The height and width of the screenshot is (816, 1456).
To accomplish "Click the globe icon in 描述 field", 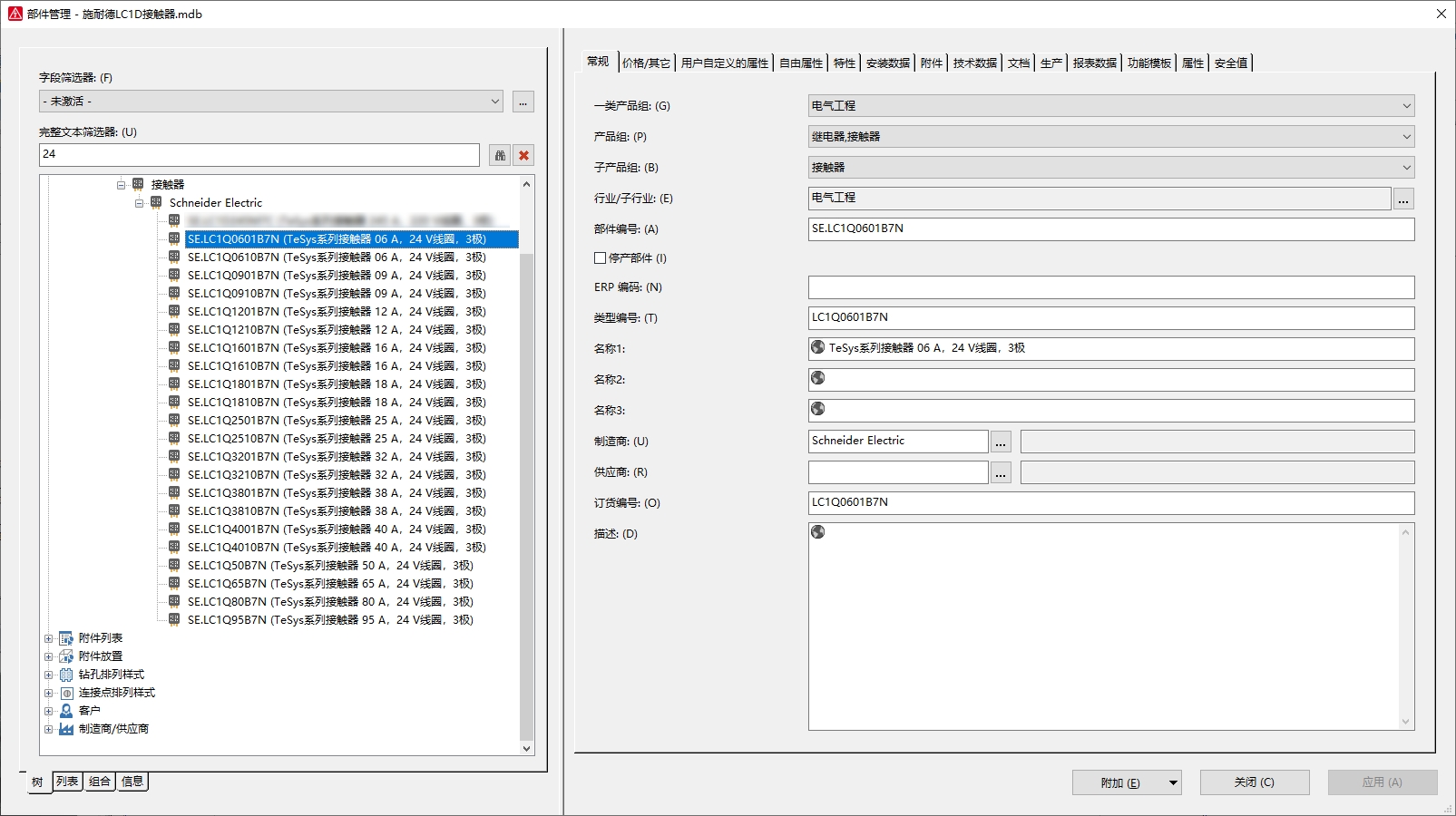I will pos(817,532).
